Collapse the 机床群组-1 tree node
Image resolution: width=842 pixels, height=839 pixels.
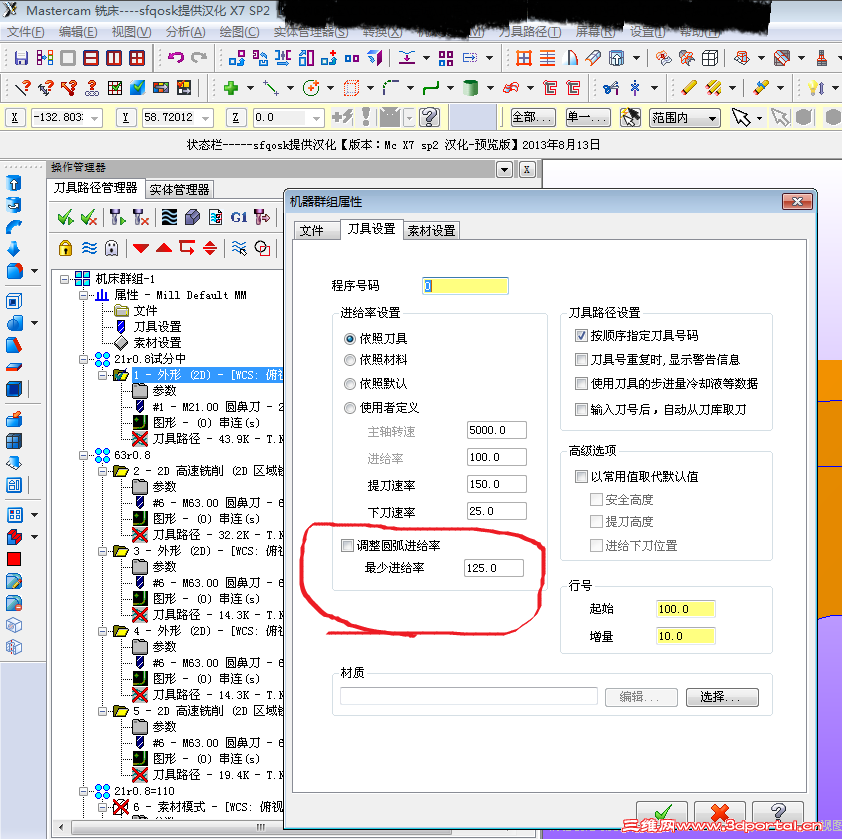point(64,279)
